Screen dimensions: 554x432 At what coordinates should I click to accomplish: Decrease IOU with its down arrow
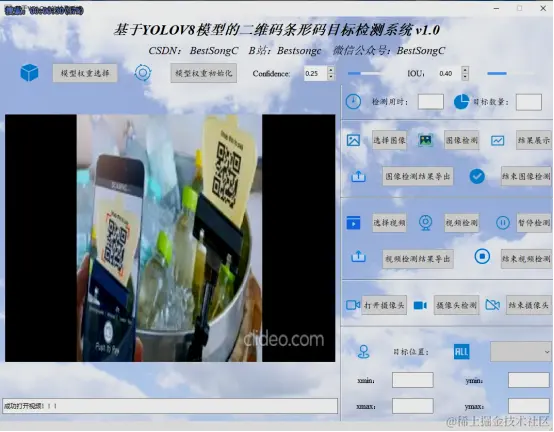(465, 77)
